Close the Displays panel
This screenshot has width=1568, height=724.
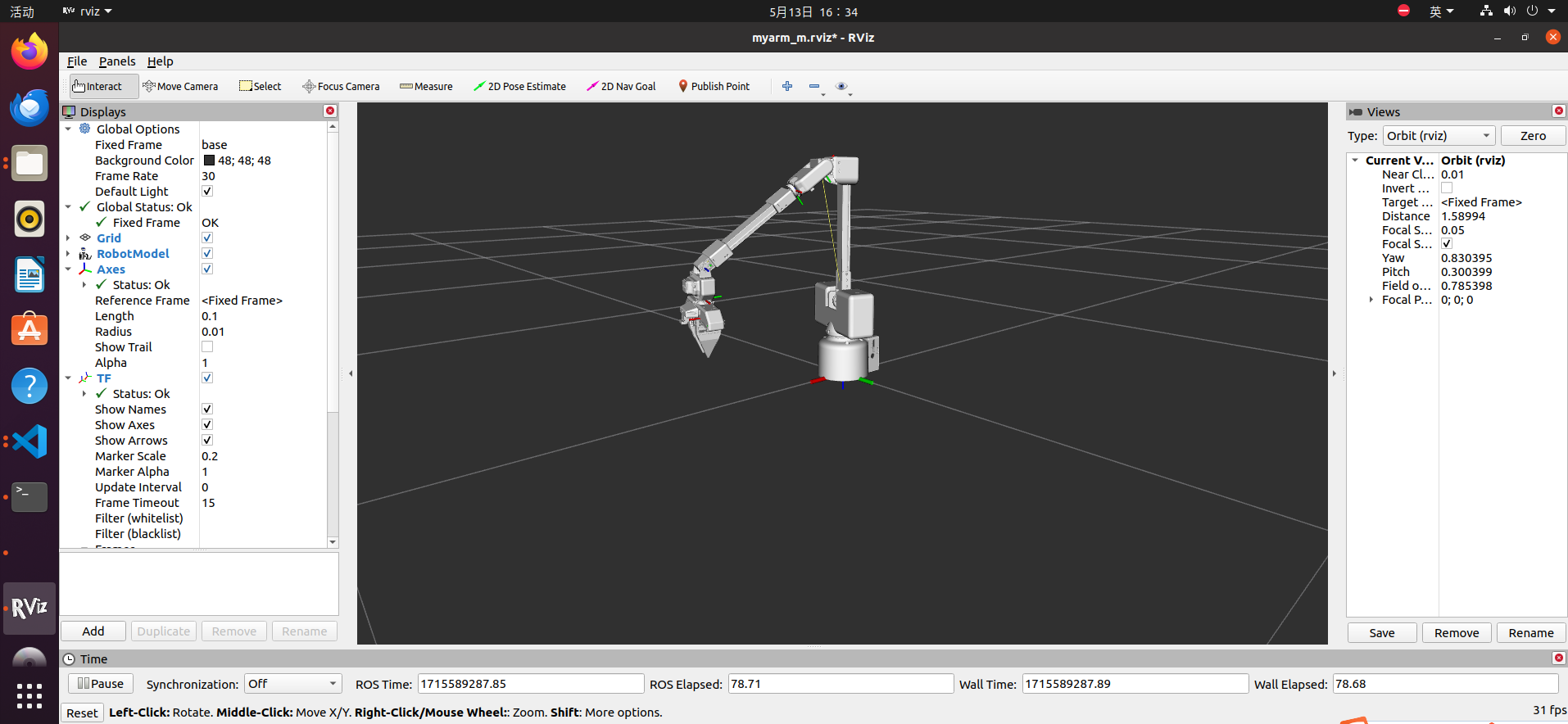point(330,111)
